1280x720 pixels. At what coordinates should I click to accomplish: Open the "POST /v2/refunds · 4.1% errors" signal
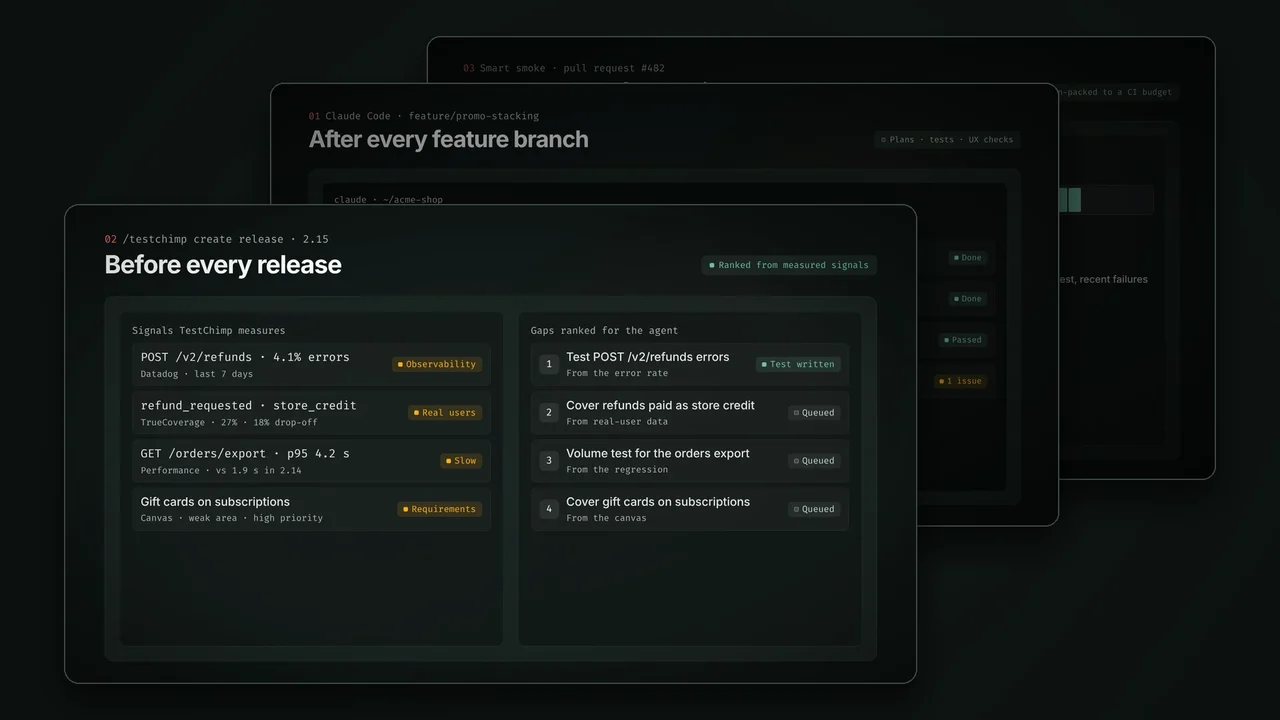tap(311, 364)
